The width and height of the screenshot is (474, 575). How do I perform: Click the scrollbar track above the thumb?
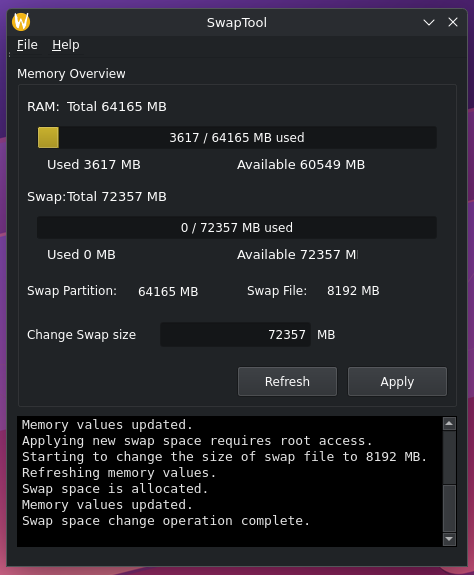coord(449,458)
